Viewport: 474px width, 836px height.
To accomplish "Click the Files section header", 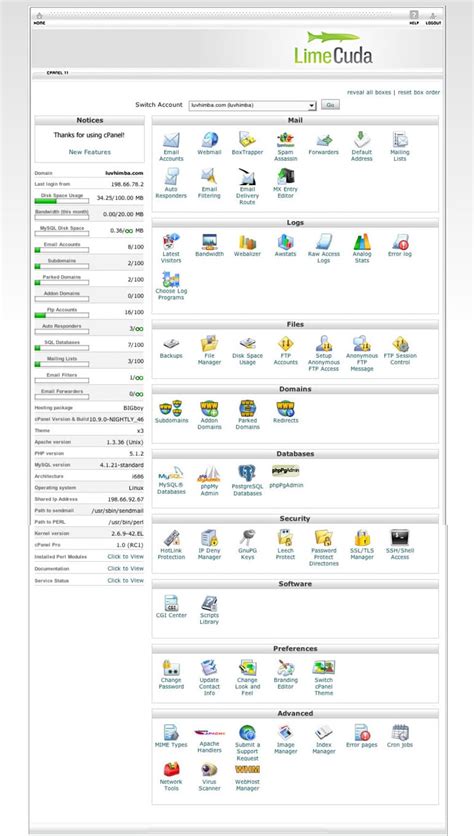I will [x=295, y=324].
